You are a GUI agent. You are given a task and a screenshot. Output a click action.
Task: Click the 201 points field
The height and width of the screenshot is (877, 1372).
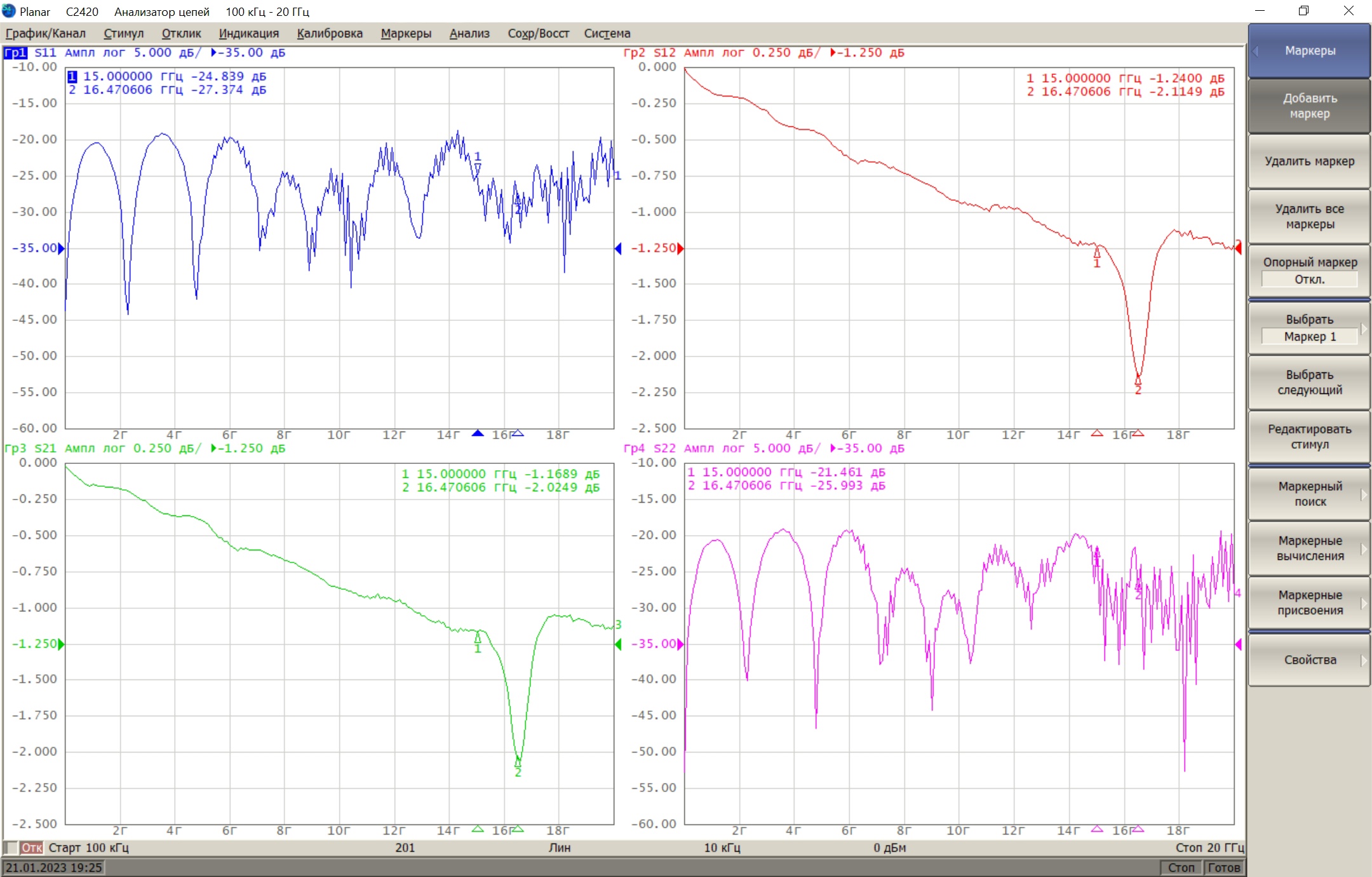405,848
